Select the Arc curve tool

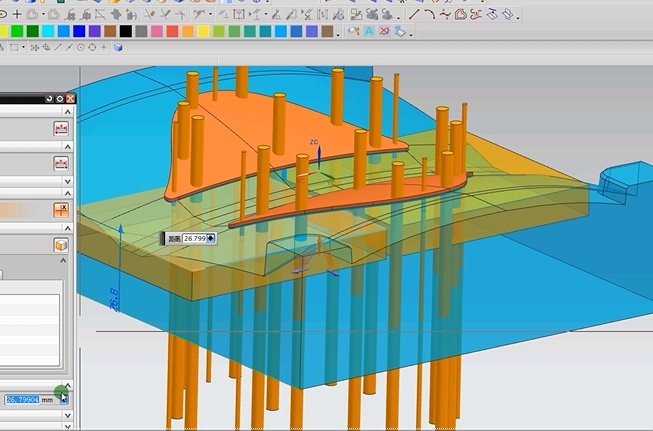point(429,15)
